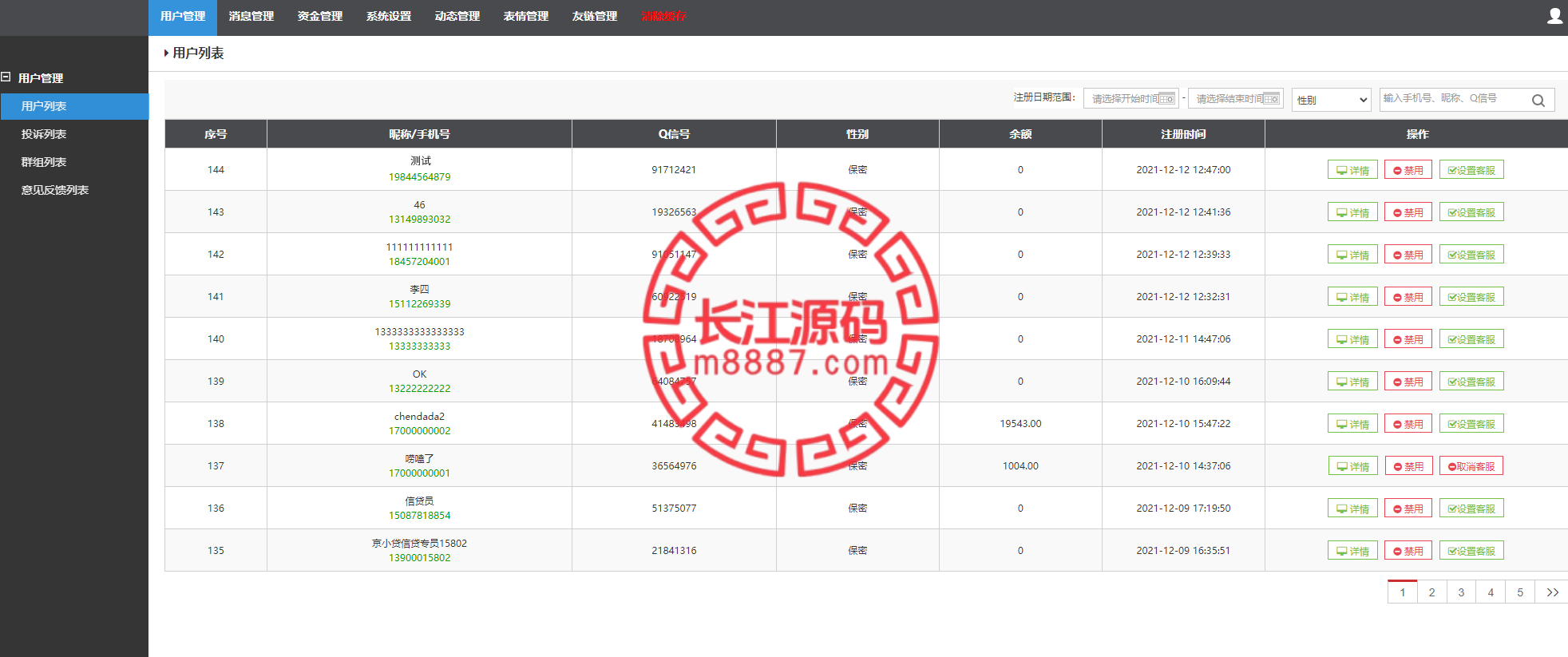Open 表情管理 menu
This screenshot has height=657, width=1568.
click(526, 17)
